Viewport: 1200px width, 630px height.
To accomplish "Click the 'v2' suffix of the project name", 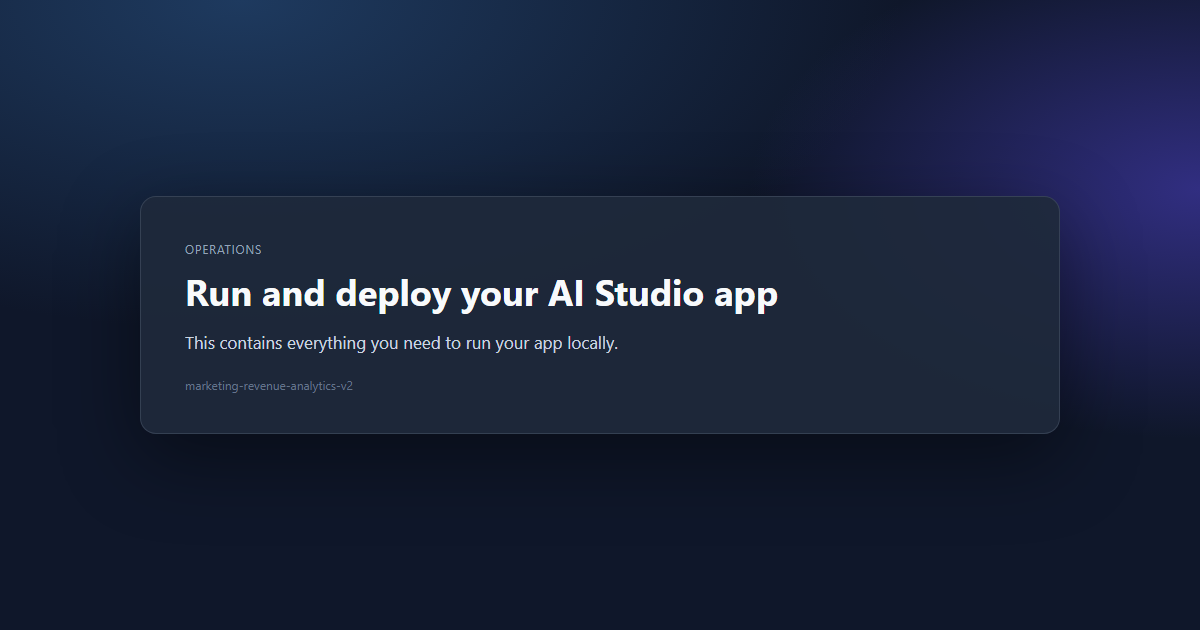I will pos(346,386).
